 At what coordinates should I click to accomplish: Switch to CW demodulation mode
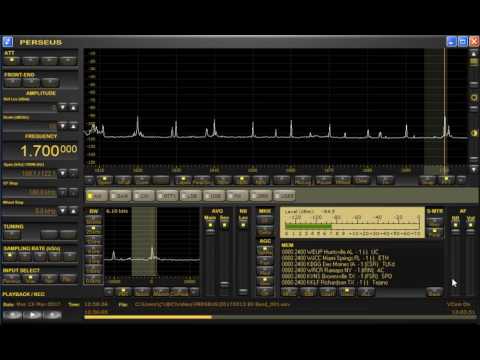point(143,196)
